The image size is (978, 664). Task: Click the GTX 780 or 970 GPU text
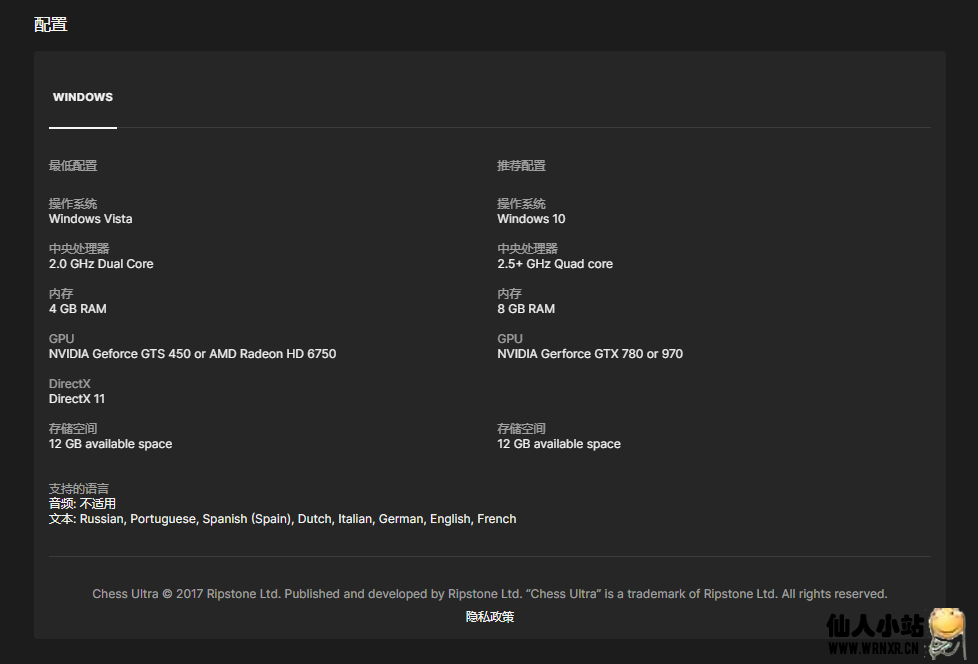tap(590, 354)
